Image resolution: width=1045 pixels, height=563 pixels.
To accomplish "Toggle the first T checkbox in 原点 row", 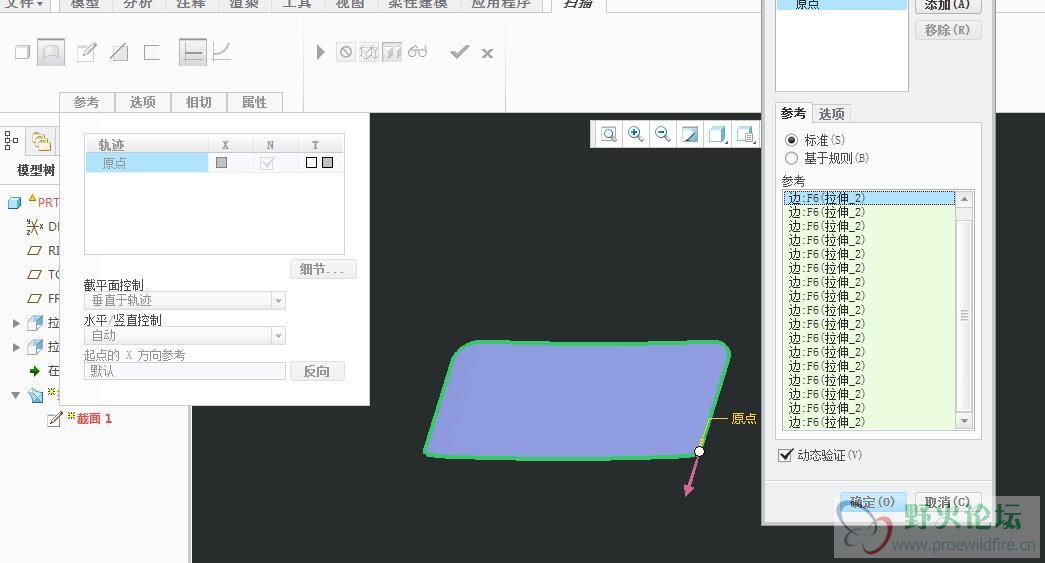I will 311,163.
